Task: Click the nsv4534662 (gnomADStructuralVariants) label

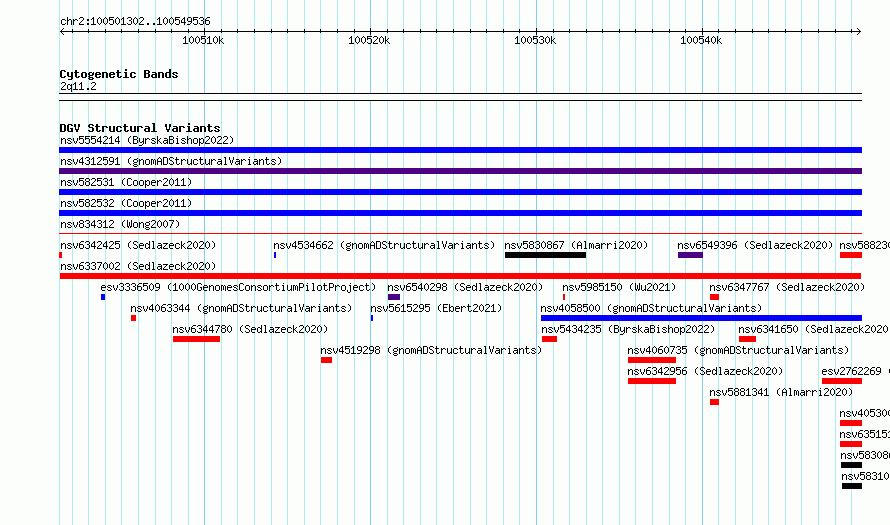Action: 384,245
